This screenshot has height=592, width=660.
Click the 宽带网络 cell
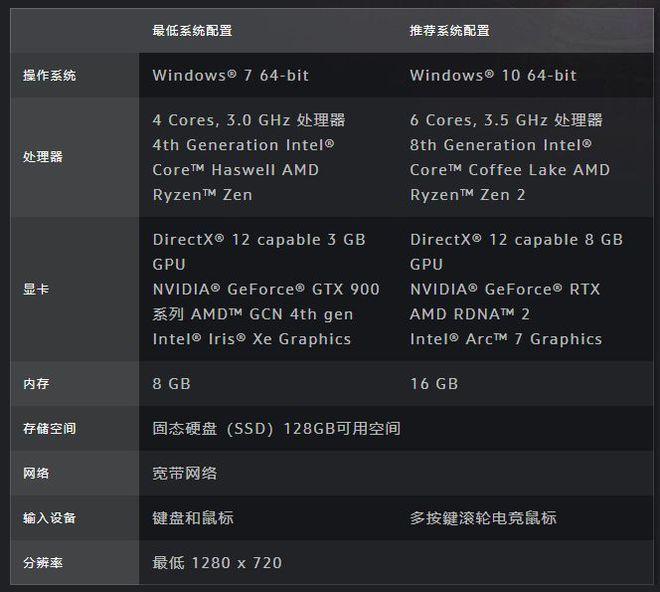[x=185, y=473]
